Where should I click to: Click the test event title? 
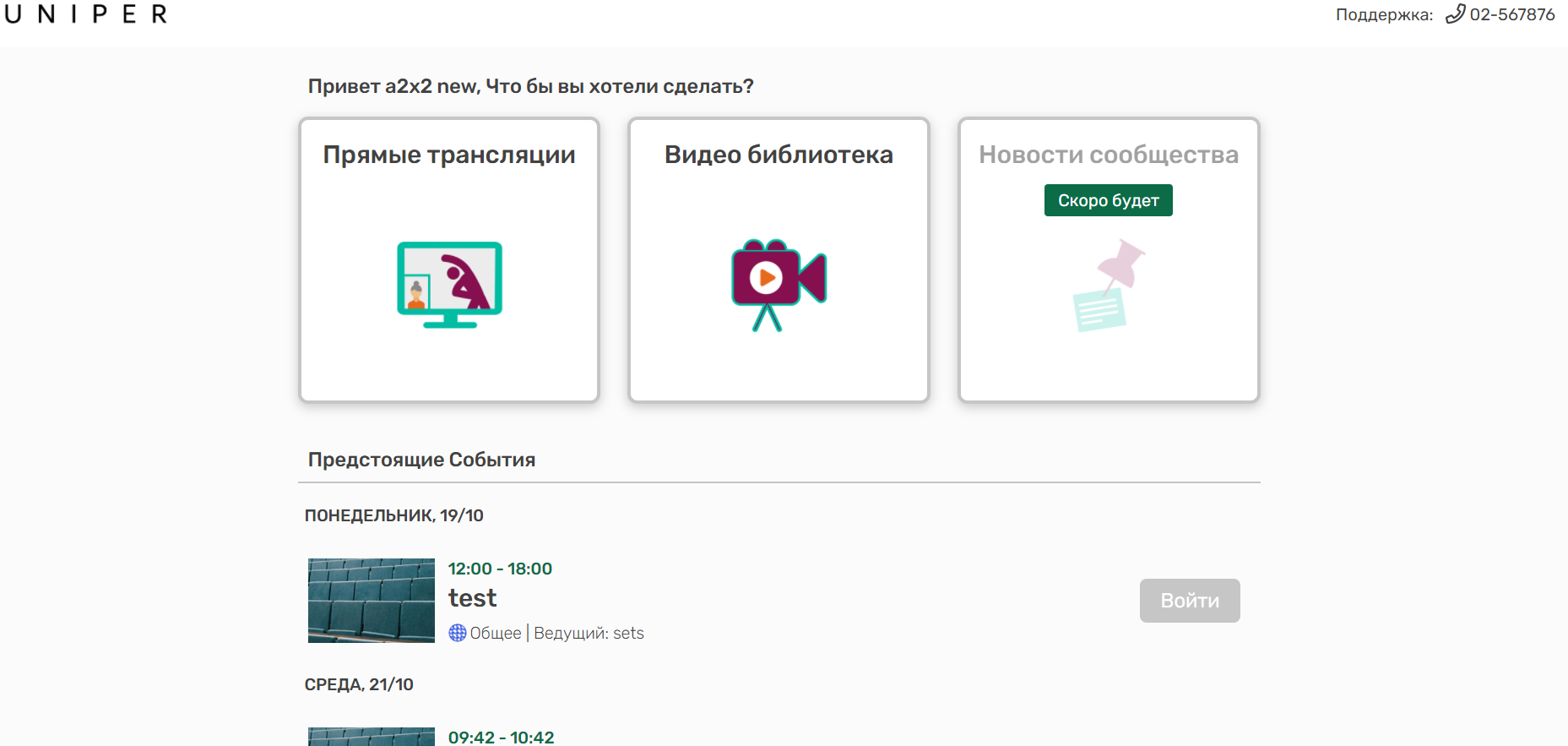click(472, 598)
